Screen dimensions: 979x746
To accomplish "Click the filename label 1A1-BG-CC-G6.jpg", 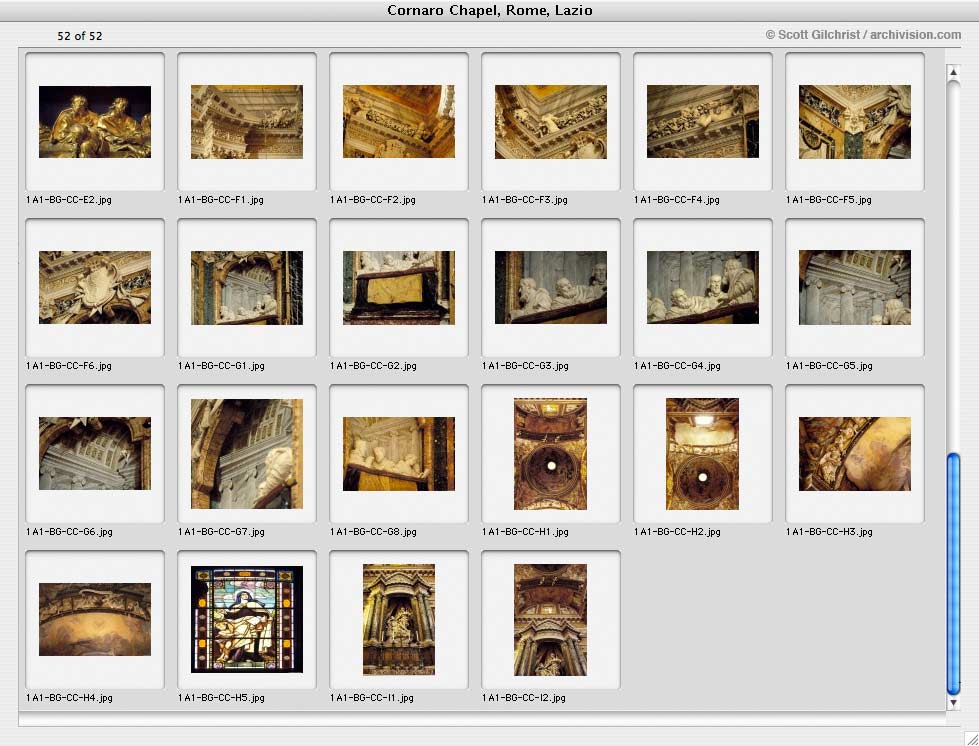I will click(69, 532).
